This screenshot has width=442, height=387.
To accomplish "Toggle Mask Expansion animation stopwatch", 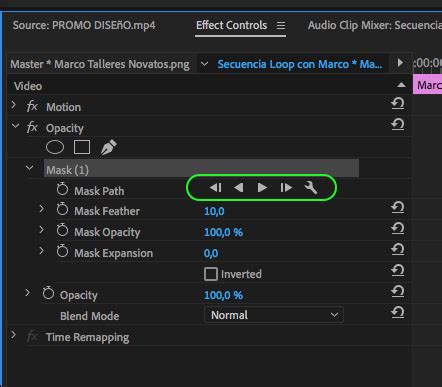I will pos(62,251).
